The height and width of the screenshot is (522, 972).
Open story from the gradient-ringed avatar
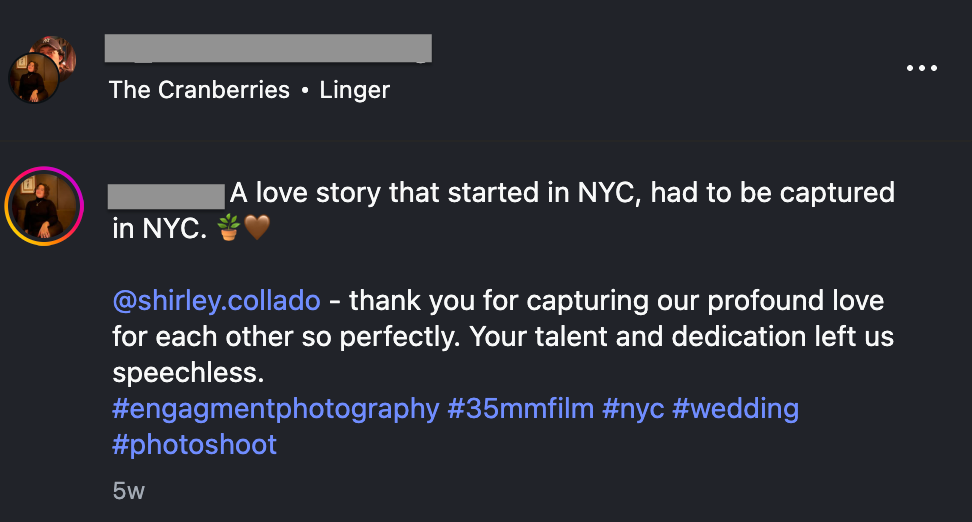[44, 206]
